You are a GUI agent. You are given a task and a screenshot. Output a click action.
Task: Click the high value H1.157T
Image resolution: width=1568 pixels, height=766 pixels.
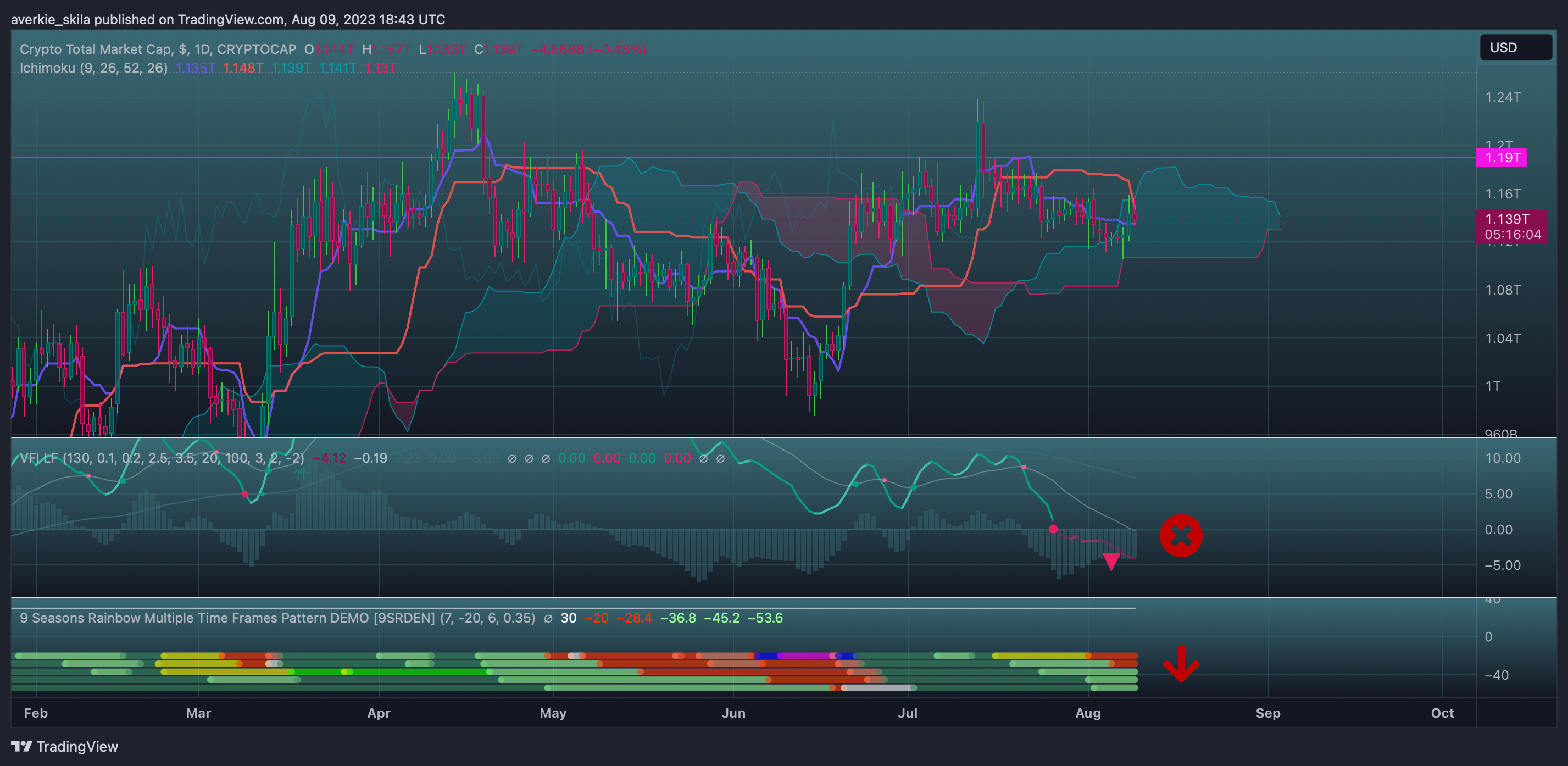pyautogui.click(x=386, y=49)
